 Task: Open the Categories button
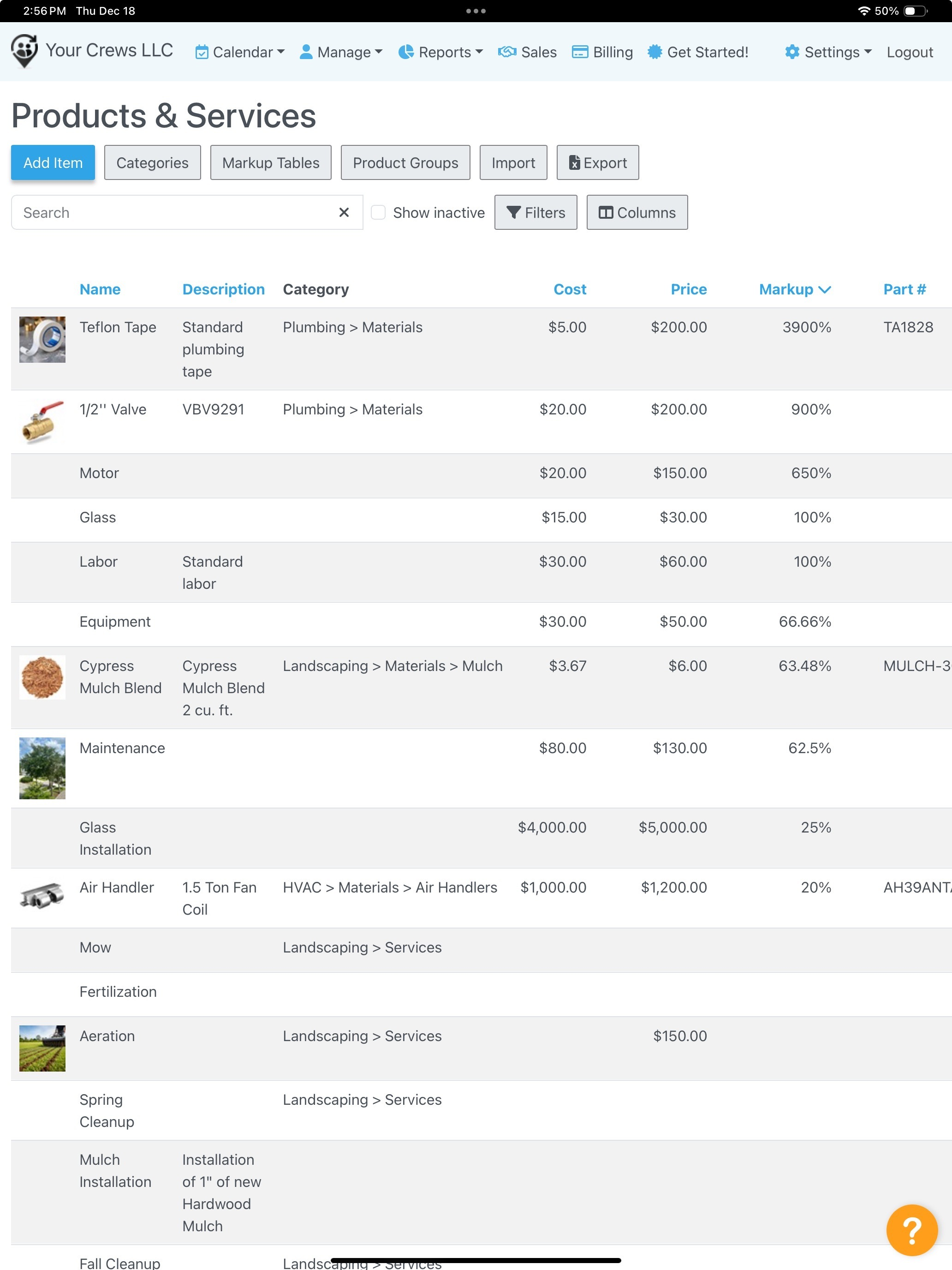click(x=153, y=162)
